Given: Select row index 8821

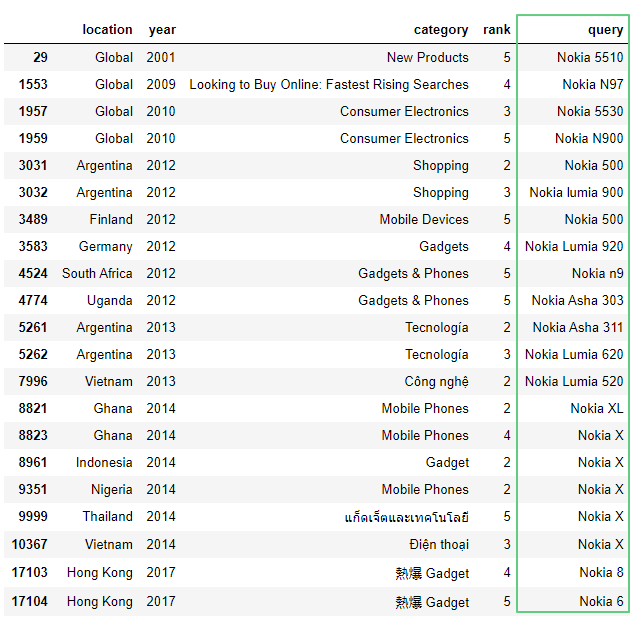Looking at the screenshot, I should [33, 409].
